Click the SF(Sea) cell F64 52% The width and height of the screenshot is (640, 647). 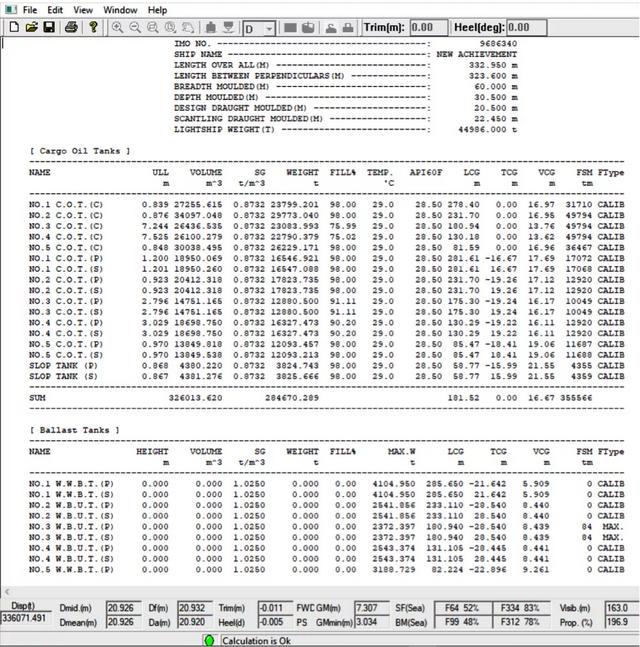[x=463, y=608]
